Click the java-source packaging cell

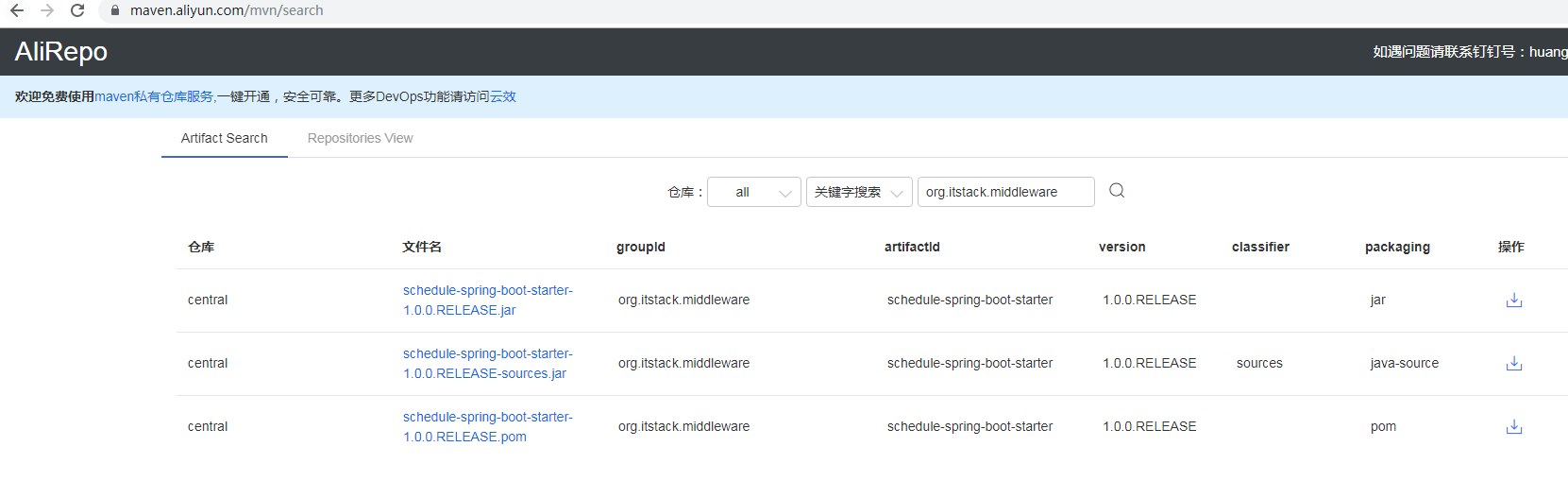[1405, 363]
